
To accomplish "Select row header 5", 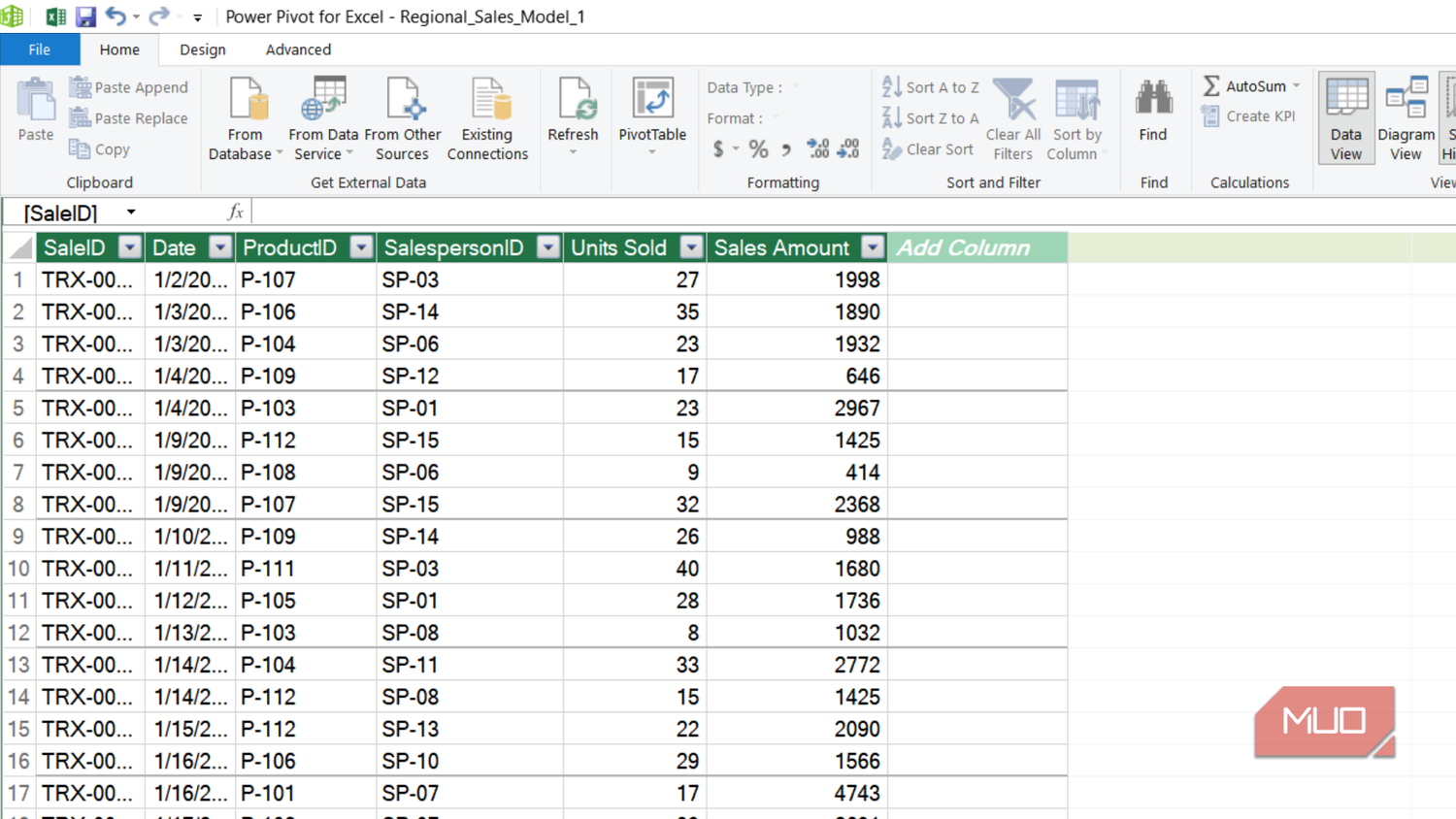I will pos(18,408).
